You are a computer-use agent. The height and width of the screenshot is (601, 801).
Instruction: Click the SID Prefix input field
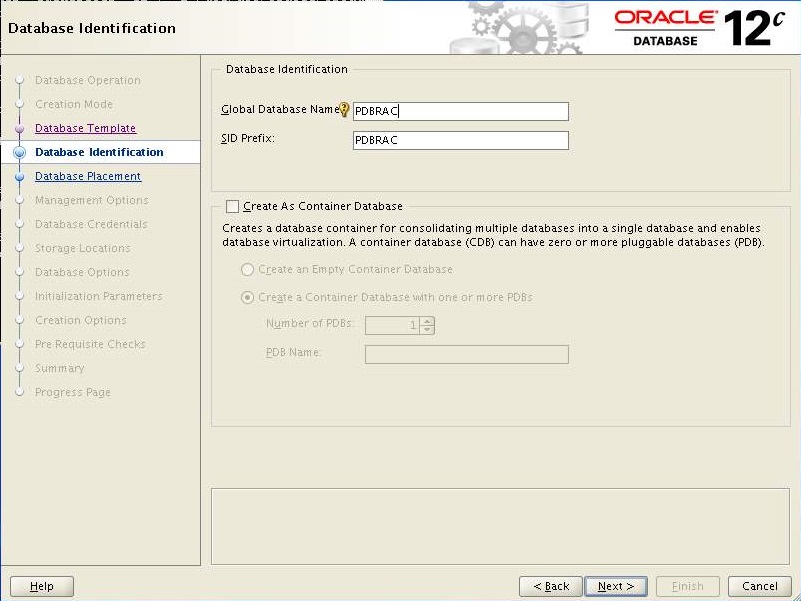click(460, 140)
